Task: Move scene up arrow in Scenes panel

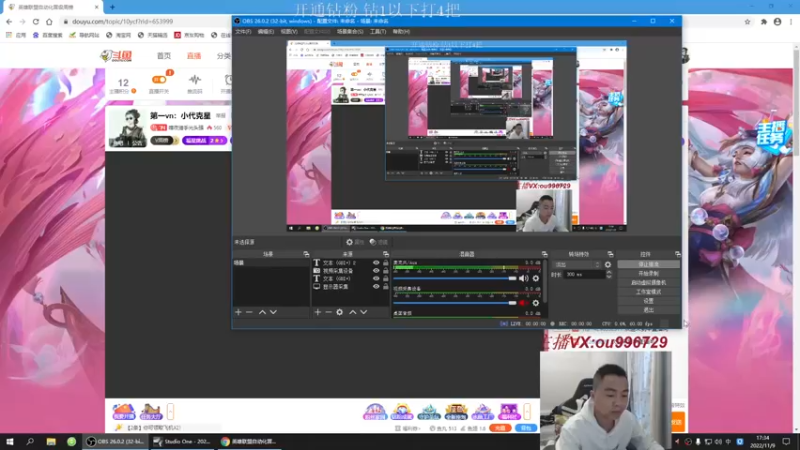Action: [262, 312]
